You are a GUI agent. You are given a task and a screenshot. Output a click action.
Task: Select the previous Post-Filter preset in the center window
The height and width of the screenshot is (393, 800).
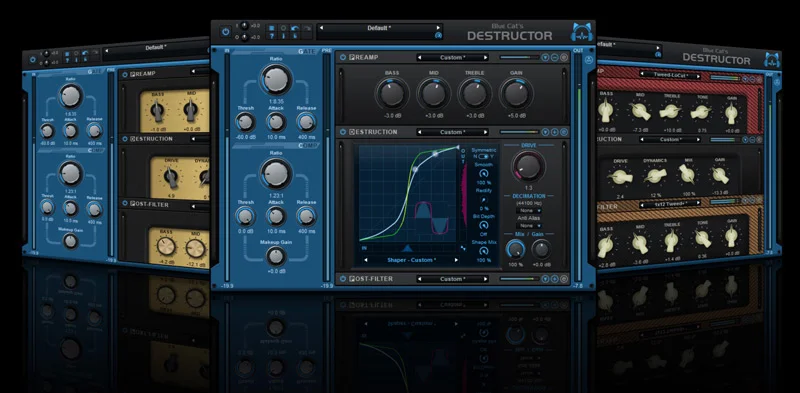tap(420, 279)
